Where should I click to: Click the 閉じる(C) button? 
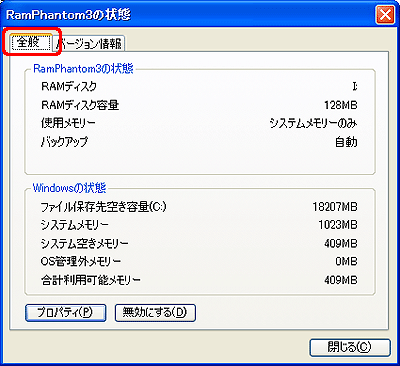pyautogui.click(x=350, y=348)
